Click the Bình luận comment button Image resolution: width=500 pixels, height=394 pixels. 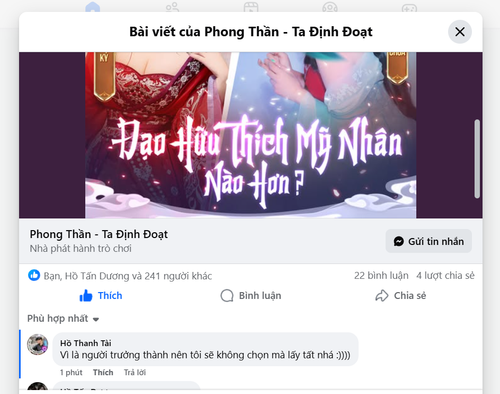251,296
